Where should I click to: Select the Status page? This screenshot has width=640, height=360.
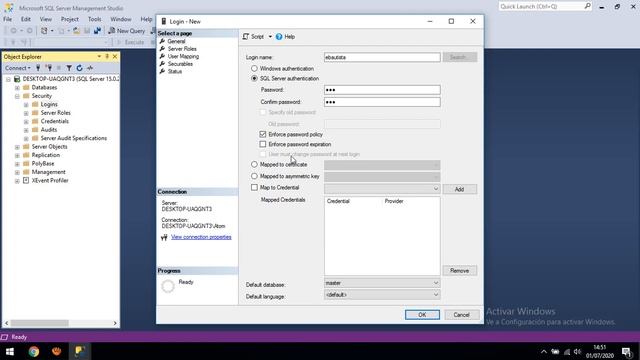click(x=175, y=71)
